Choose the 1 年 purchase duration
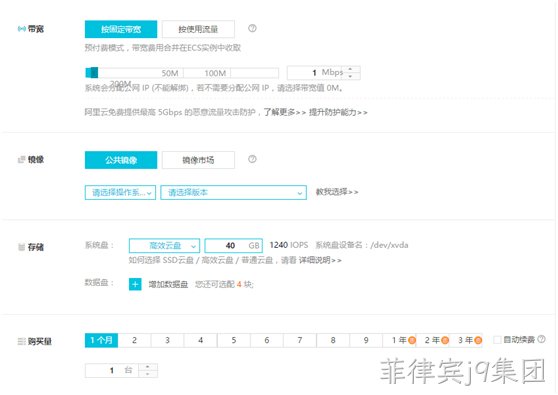558x395 pixels. pos(399,340)
